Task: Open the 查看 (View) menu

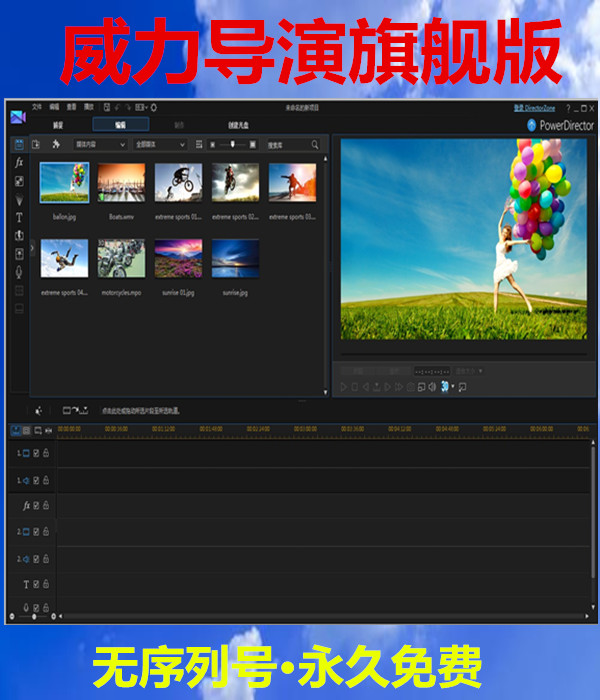Action: (x=71, y=107)
